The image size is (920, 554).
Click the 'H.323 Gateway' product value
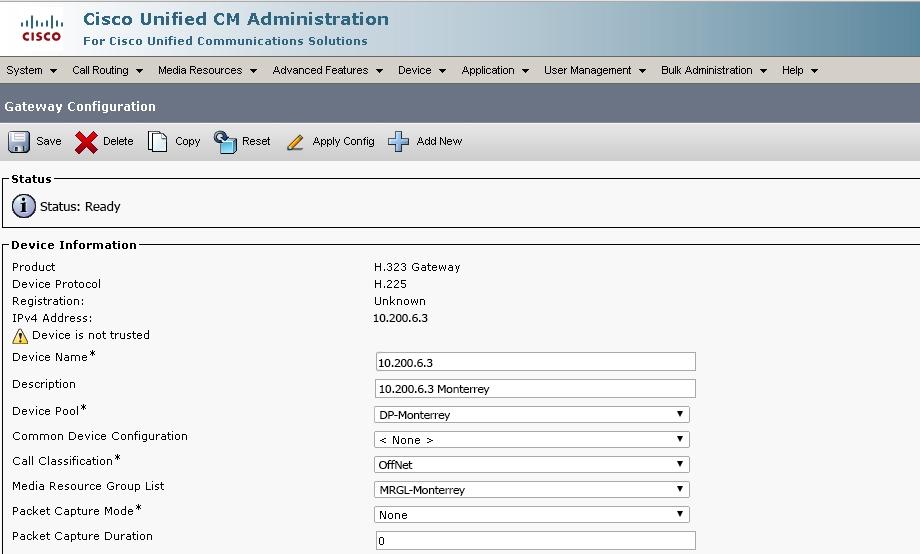pyautogui.click(x=417, y=267)
